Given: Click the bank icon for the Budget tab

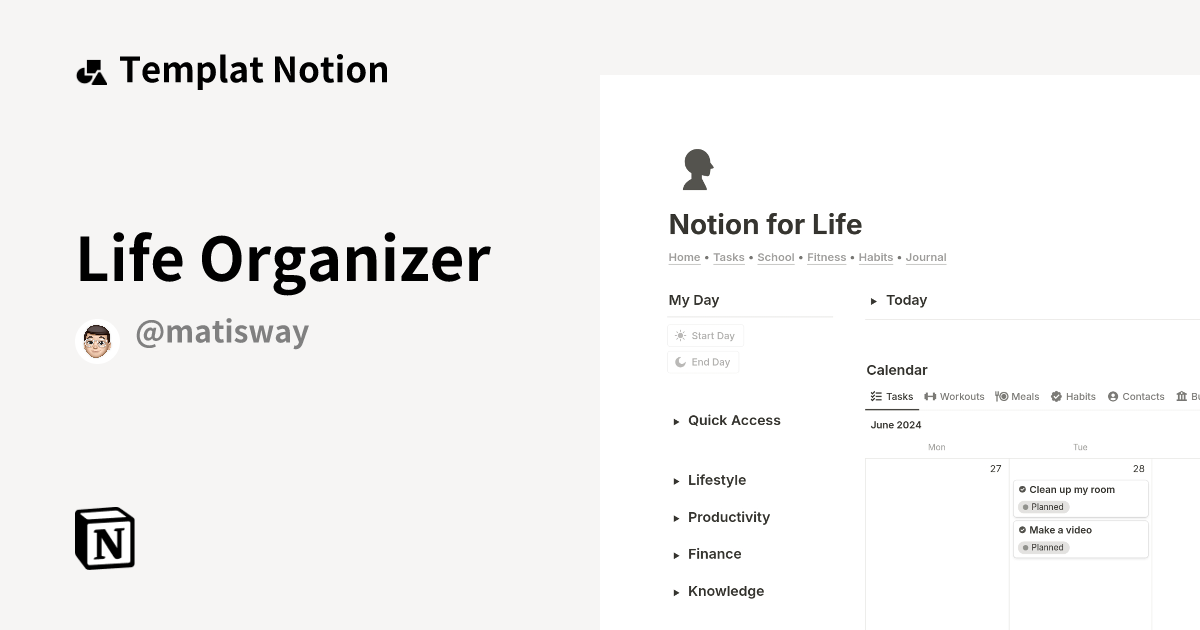Looking at the screenshot, I should [1182, 396].
